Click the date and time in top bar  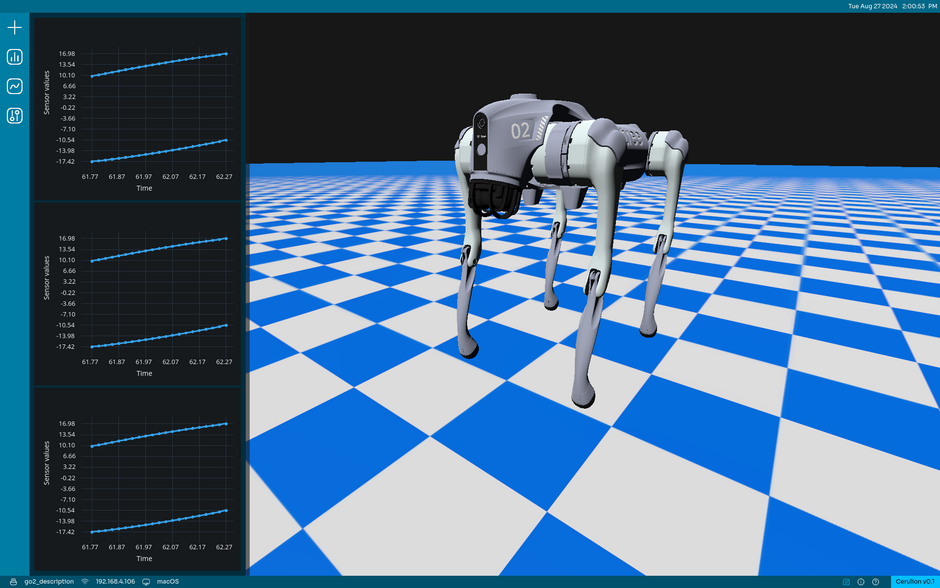[x=892, y=6]
